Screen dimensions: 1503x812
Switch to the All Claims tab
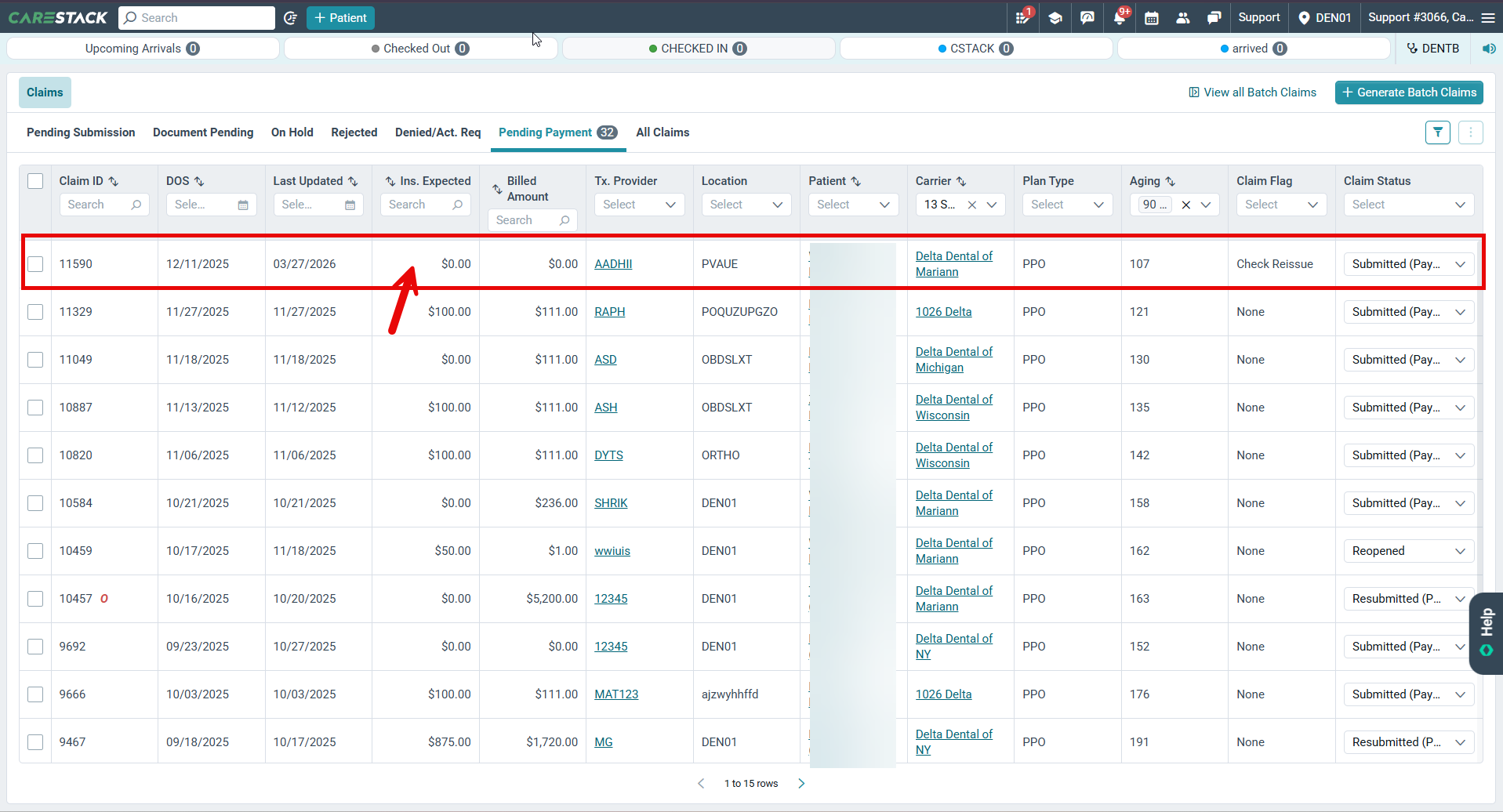(663, 132)
